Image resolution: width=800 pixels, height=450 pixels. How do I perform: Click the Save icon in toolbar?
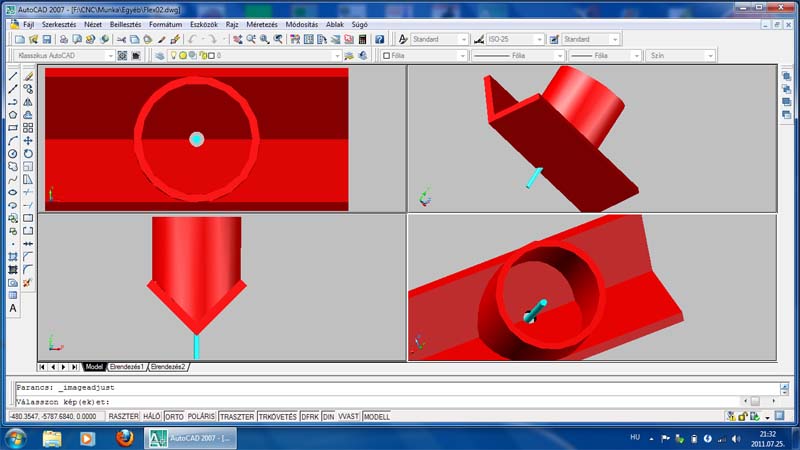pyautogui.click(x=46, y=39)
